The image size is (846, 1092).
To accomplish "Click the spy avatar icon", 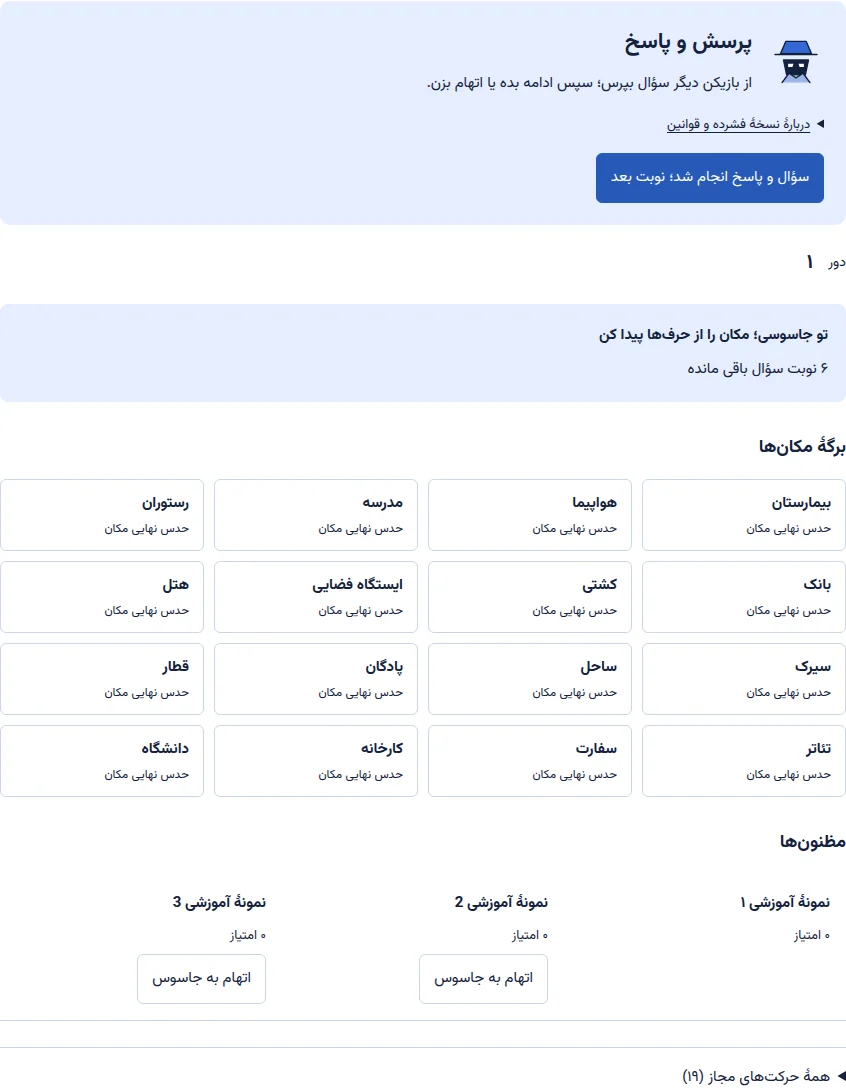I will [796, 62].
